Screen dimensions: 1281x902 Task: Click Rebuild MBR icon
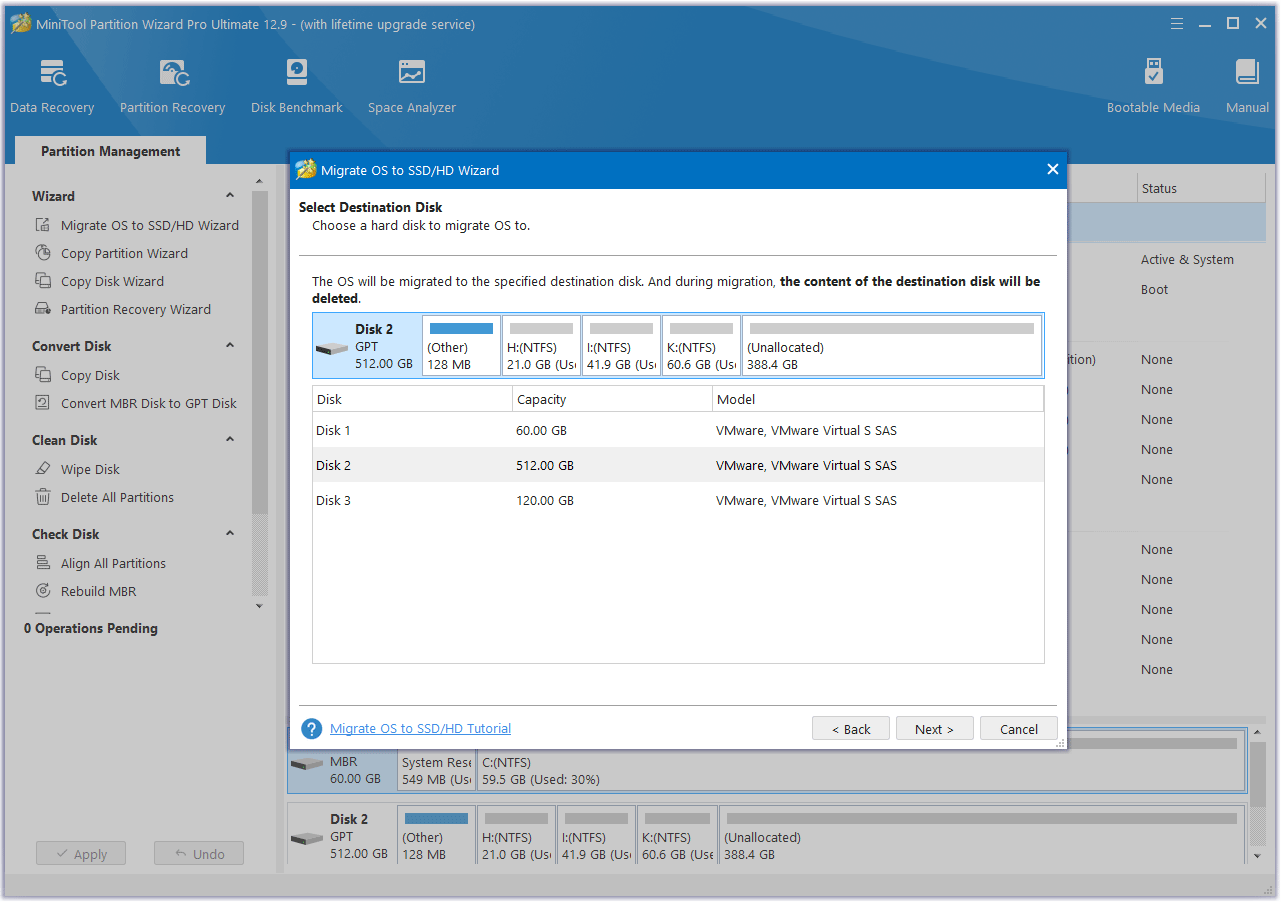point(43,591)
